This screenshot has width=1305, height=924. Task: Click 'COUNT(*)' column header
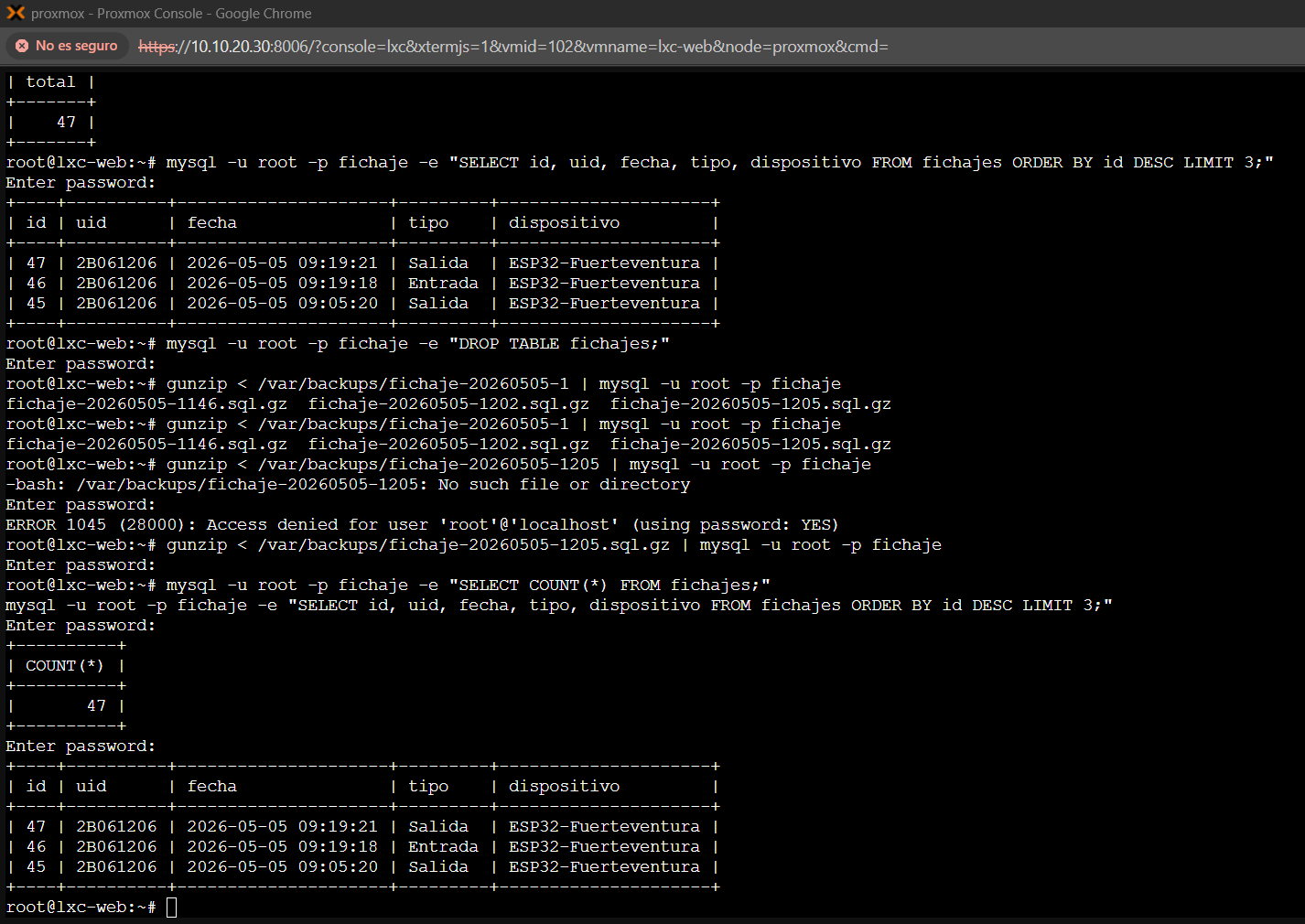click(65, 665)
